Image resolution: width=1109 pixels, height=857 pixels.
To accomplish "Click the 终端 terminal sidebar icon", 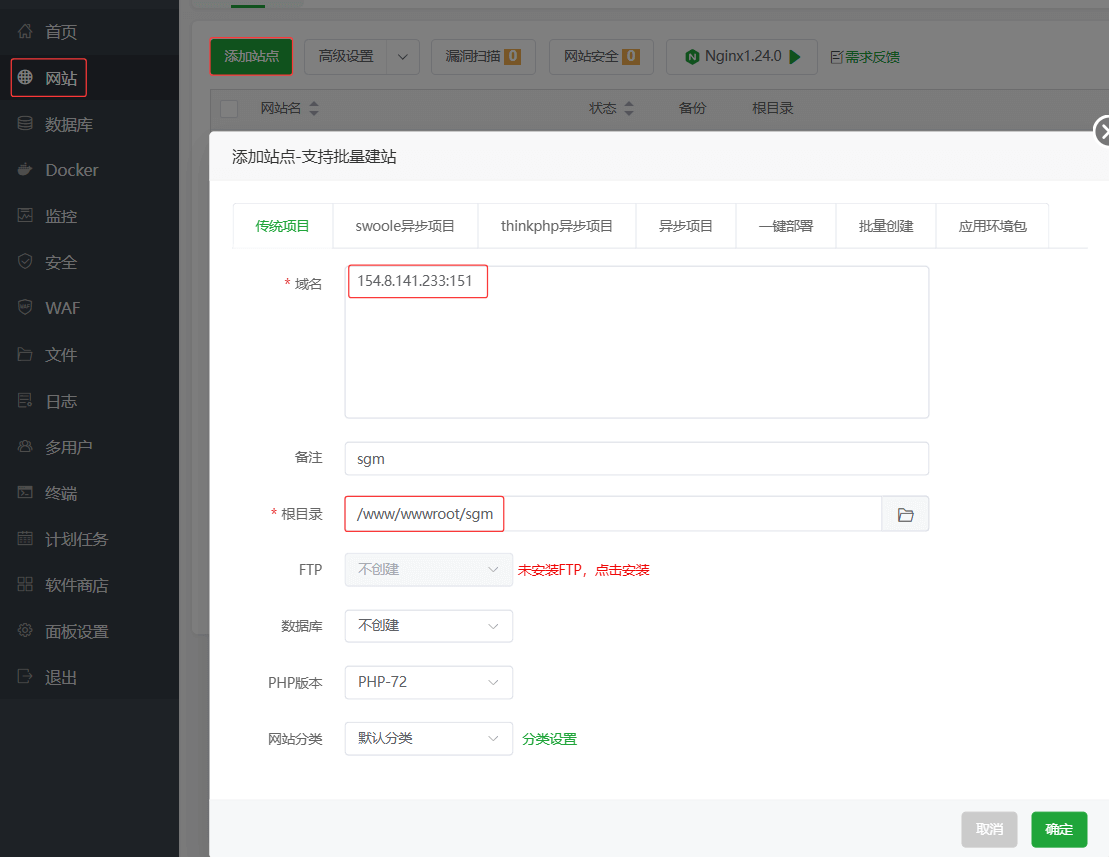I will coord(25,493).
